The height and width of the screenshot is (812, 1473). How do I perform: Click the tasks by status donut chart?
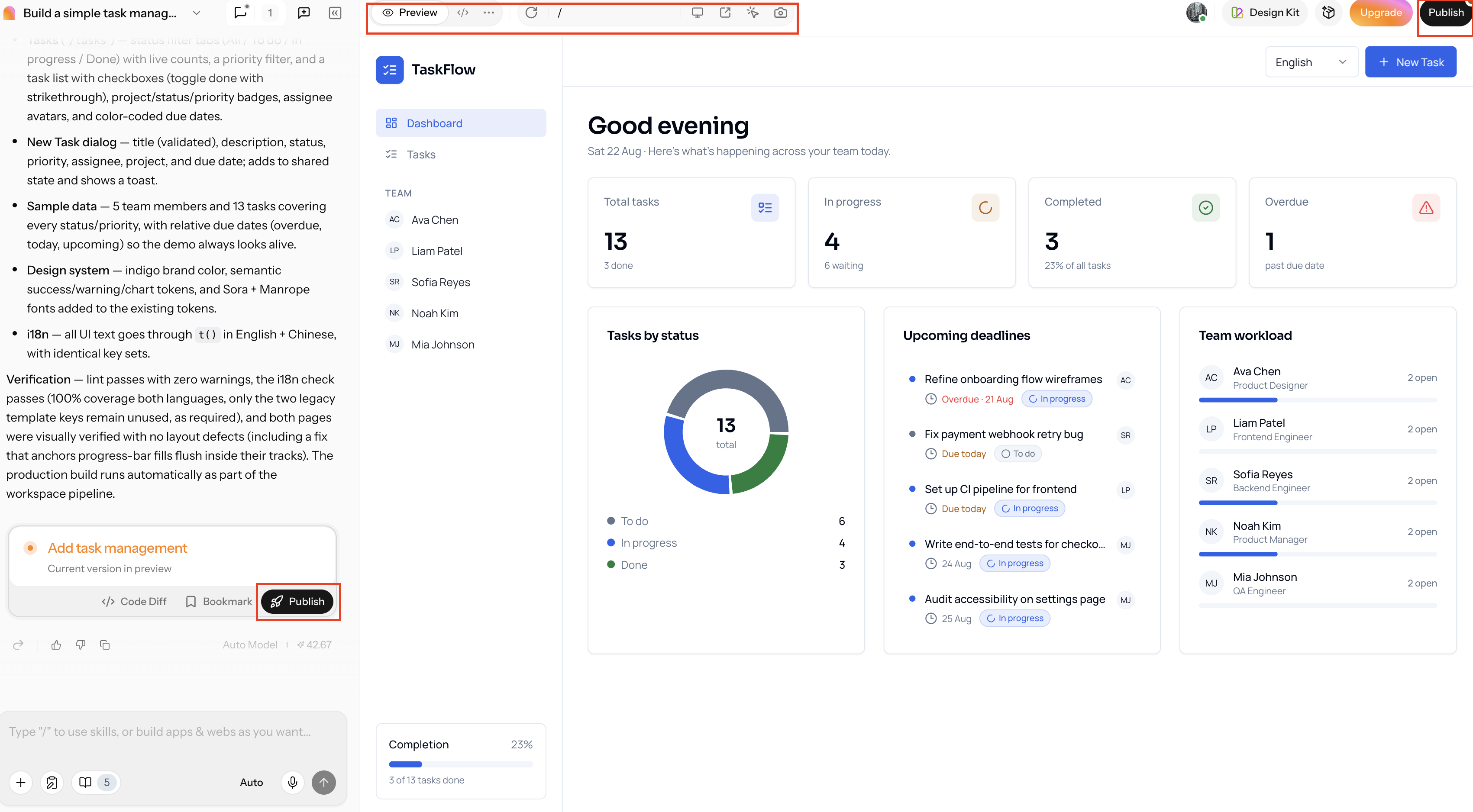point(726,432)
